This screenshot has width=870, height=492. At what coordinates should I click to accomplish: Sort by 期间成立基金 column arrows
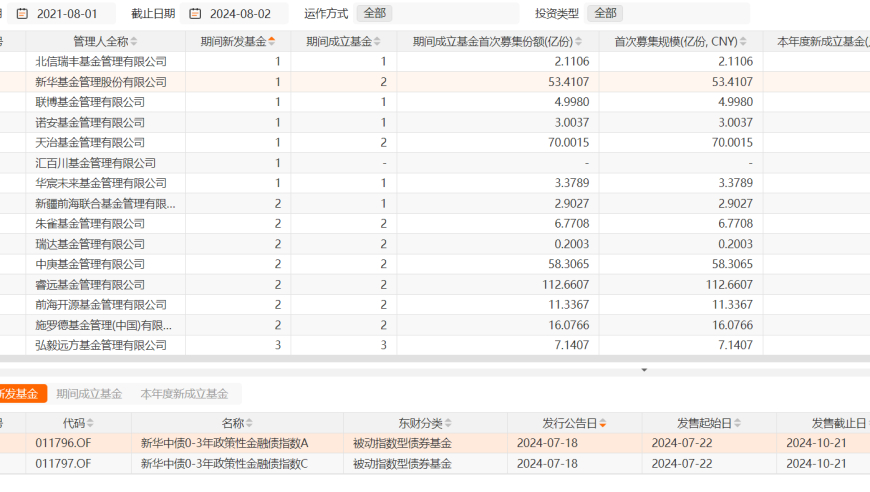point(377,42)
